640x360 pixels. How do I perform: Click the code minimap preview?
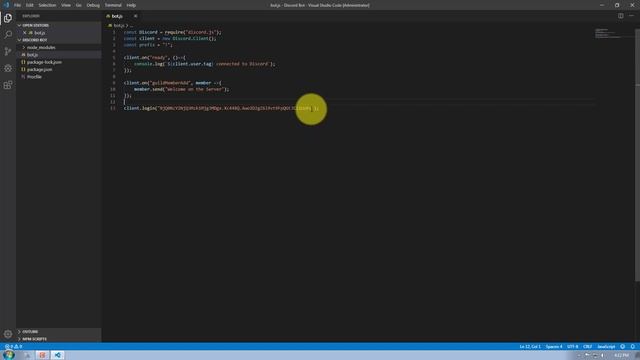tap(607, 33)
